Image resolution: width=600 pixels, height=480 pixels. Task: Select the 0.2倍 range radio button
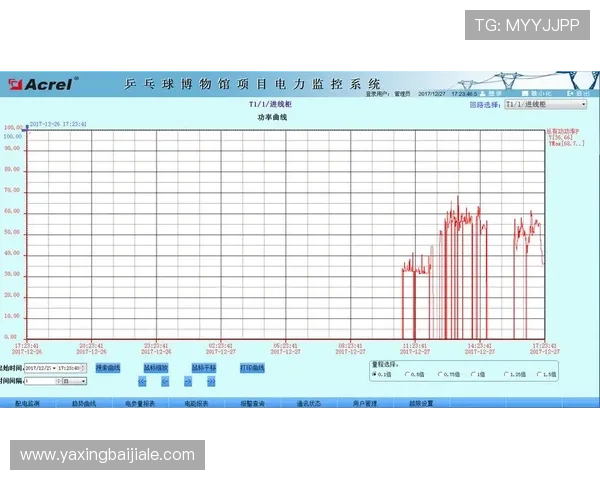375,374
